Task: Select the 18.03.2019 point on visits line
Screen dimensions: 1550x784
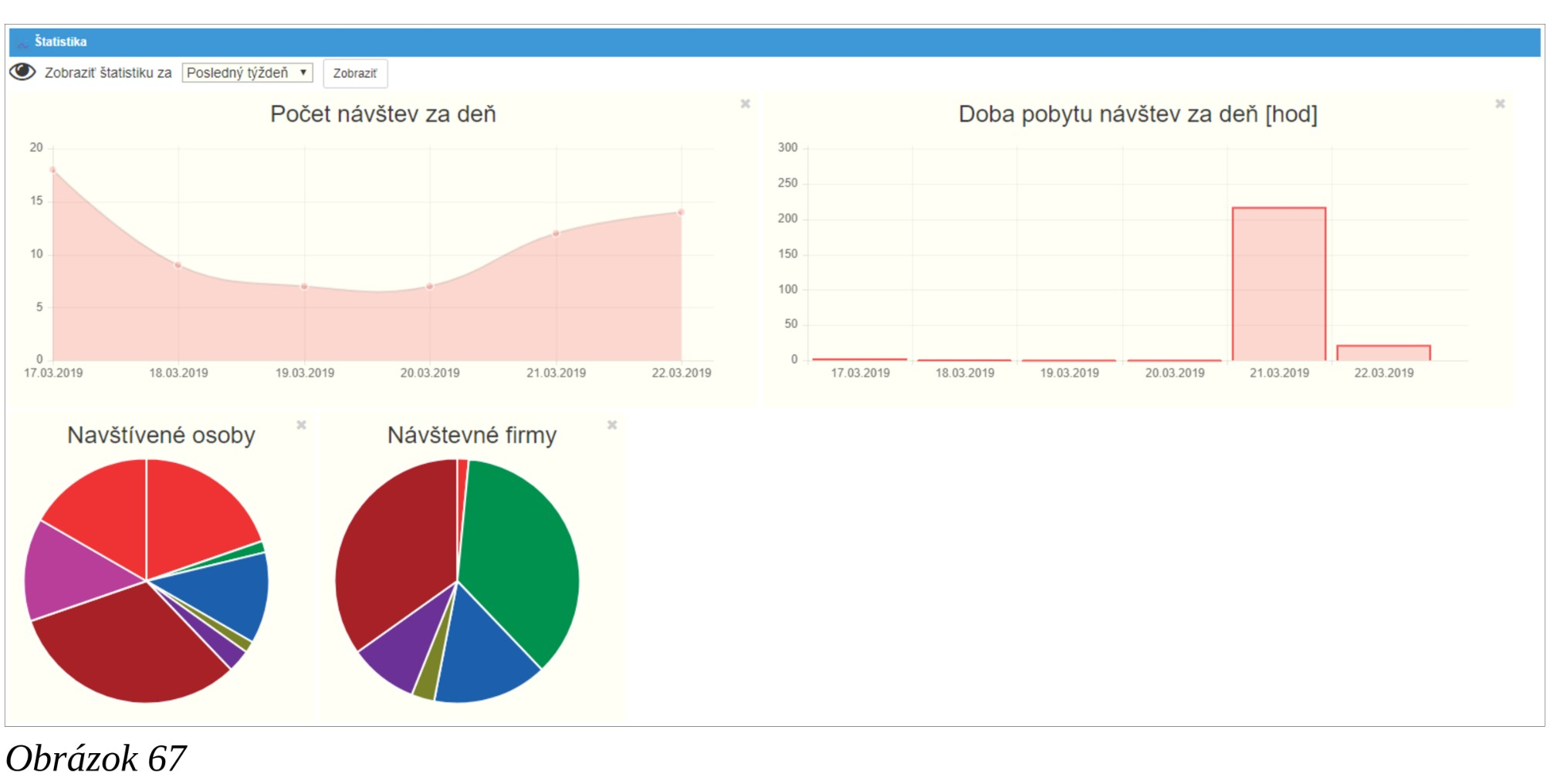Action: [178, 265]
